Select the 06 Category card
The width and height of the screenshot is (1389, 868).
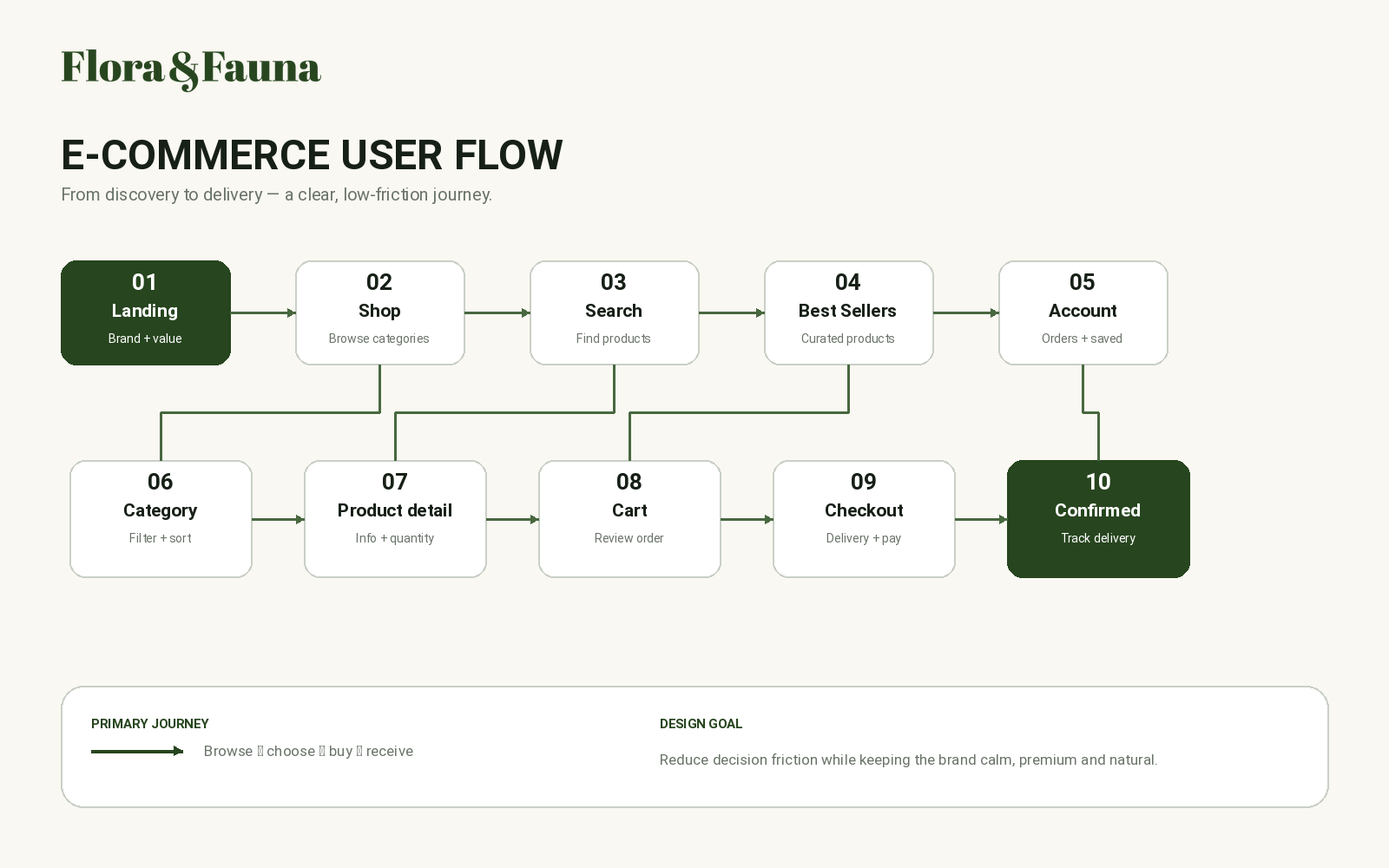coord(161,519)
